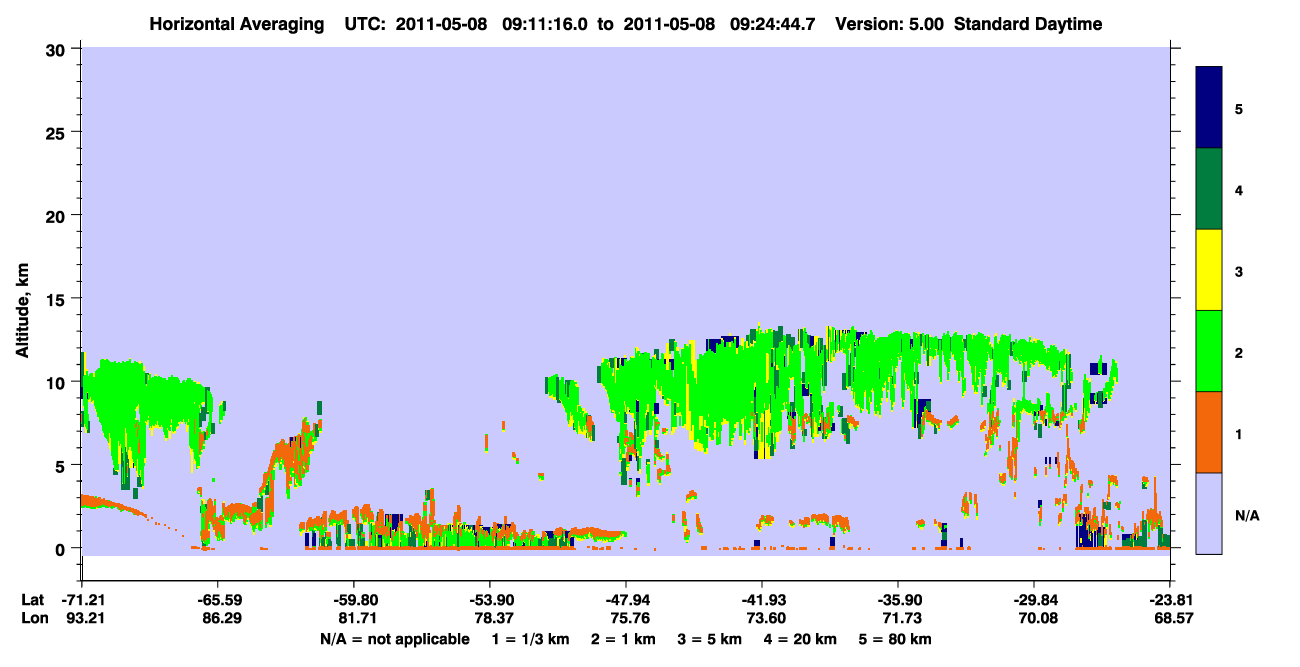
Task: Click latitude value -65.59
Action: tap(217, 600)
